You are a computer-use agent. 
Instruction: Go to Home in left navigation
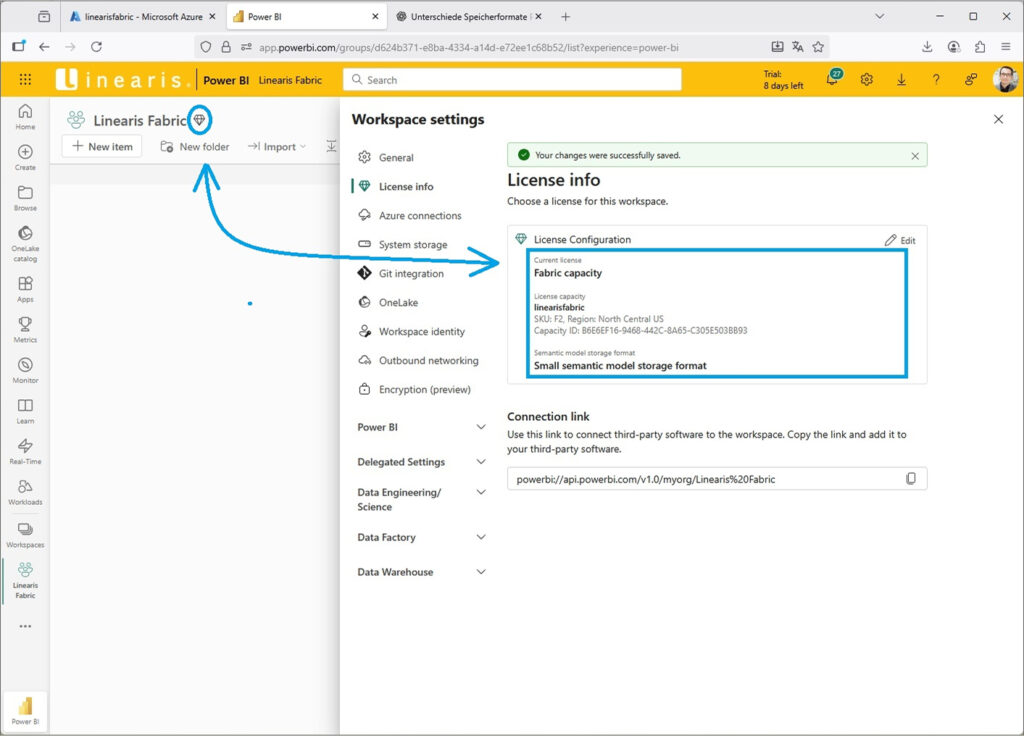25,117
